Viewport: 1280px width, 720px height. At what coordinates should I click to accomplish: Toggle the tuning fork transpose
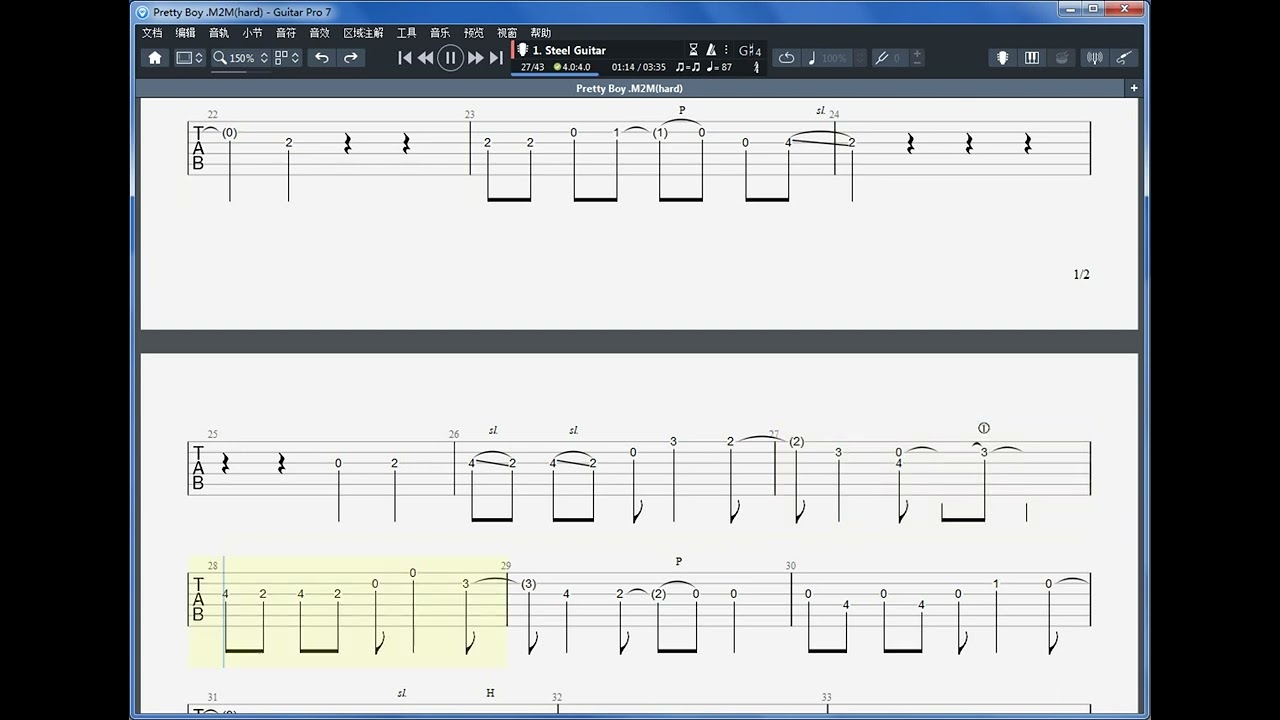[881, 58]
